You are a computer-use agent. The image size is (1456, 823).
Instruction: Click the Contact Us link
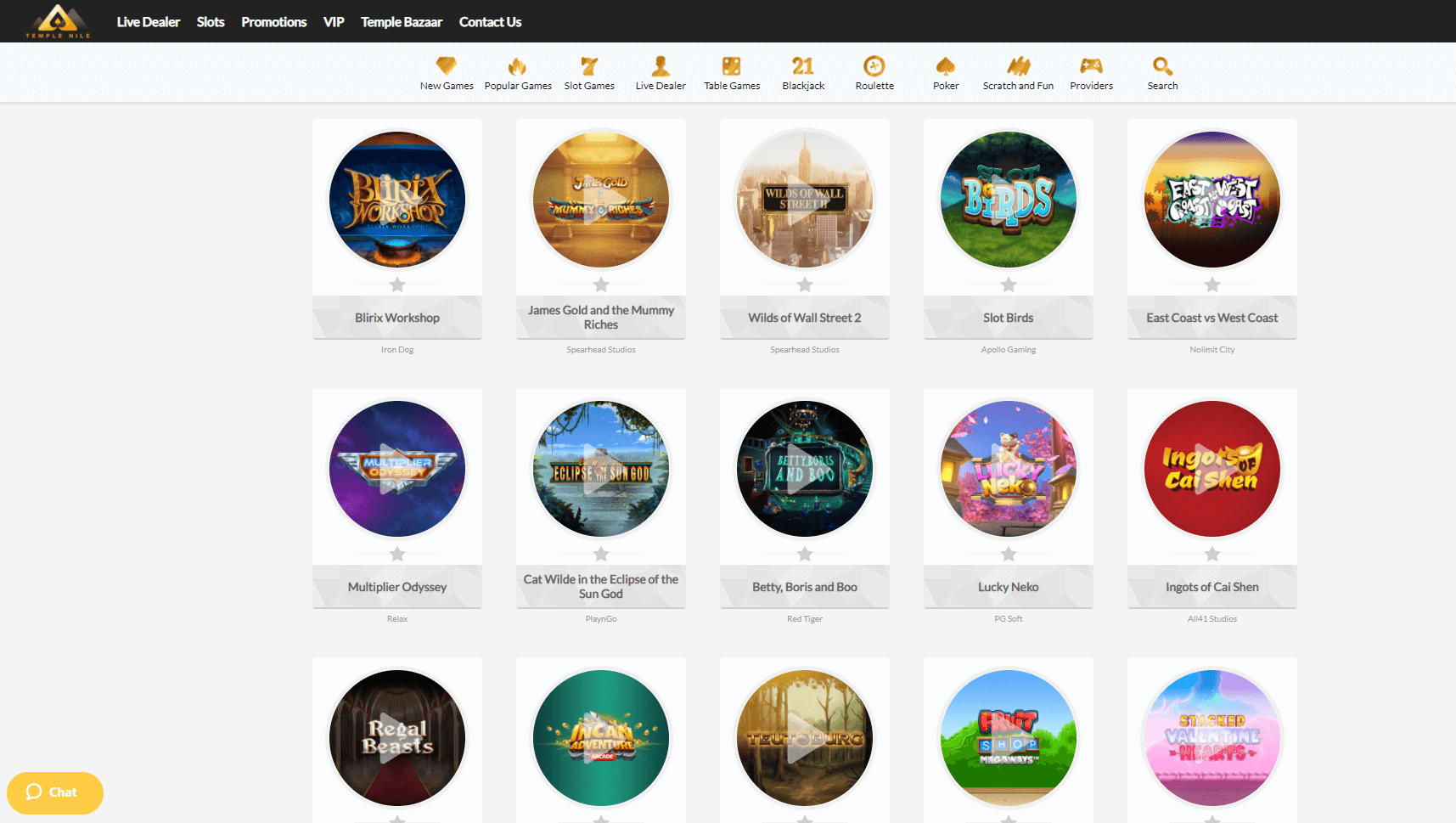point(490,22)
